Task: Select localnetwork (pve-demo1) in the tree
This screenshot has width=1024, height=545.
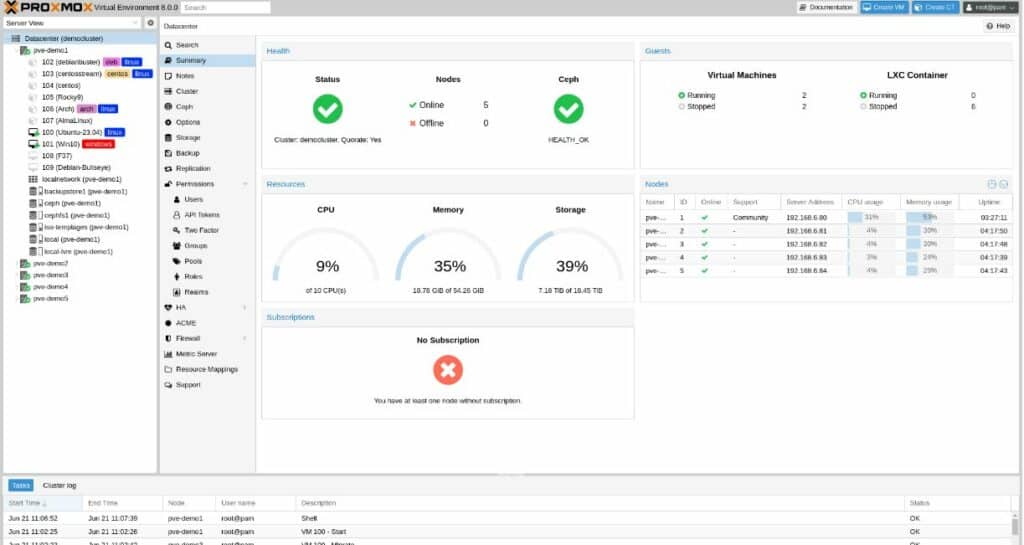Action: [82, 179]
